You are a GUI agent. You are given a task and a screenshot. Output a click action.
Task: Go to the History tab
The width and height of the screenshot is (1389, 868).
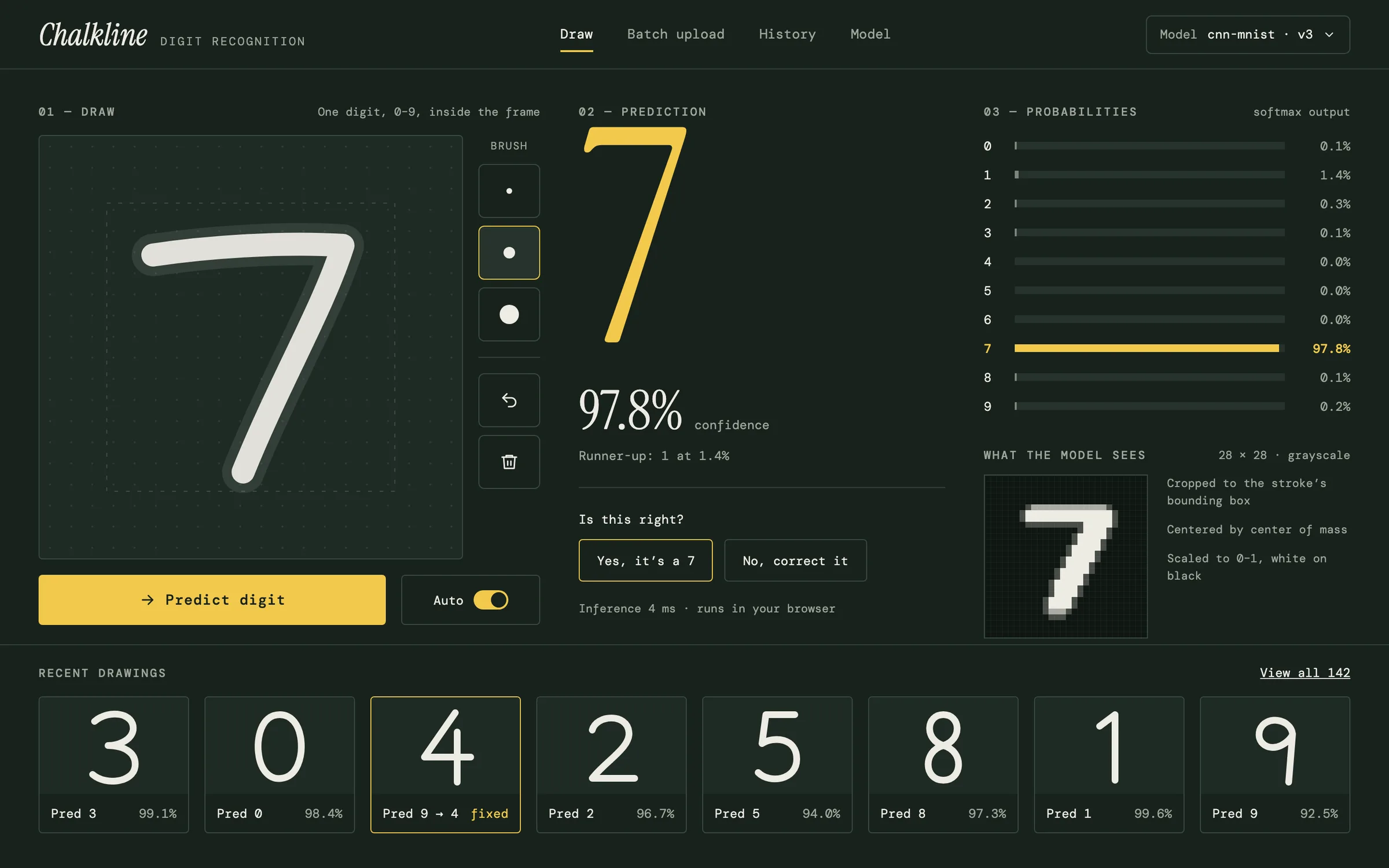787,34
